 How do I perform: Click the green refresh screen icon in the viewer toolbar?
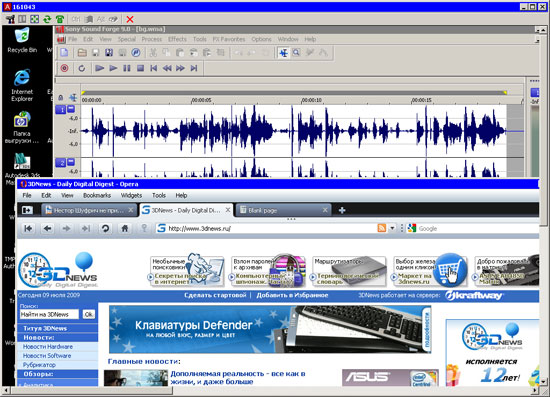pos(47,19)
